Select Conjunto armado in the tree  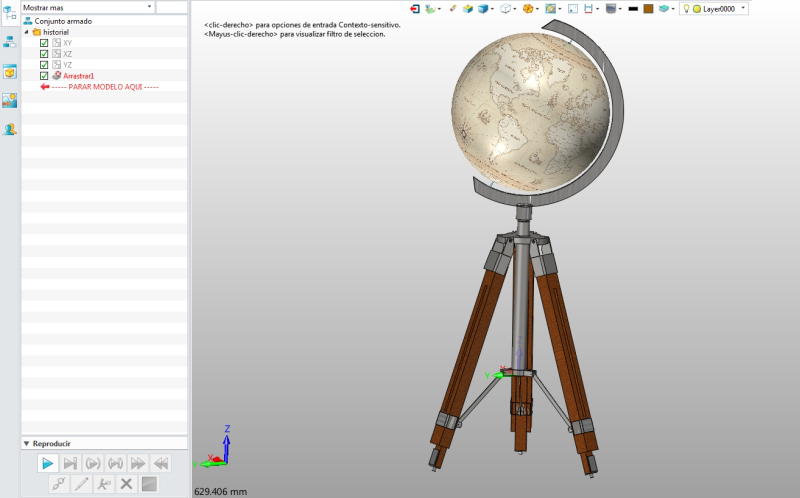point(63,21)
